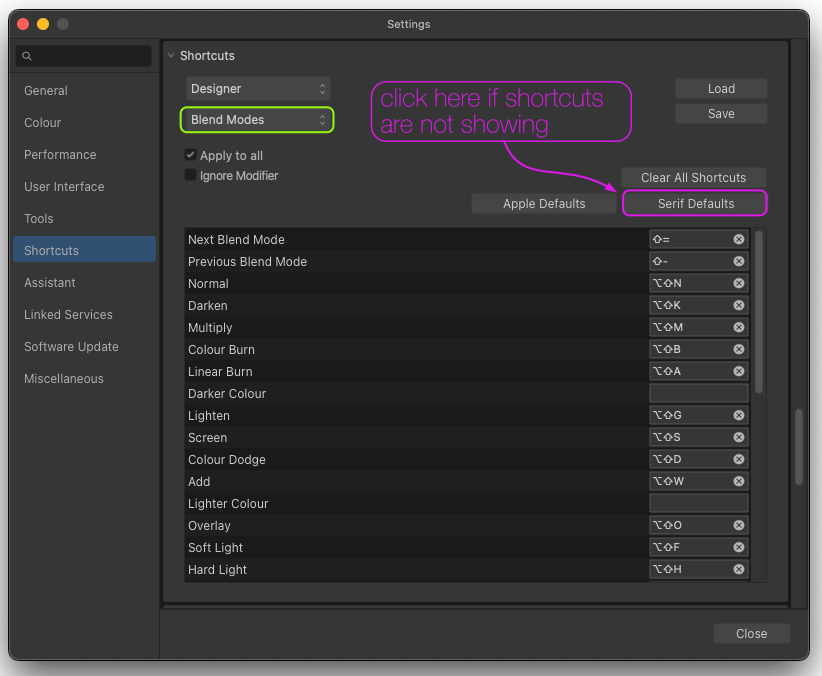Screen dimensions: 822x676
Task: Disable the Apply to all checkbox
Action: 190,155
